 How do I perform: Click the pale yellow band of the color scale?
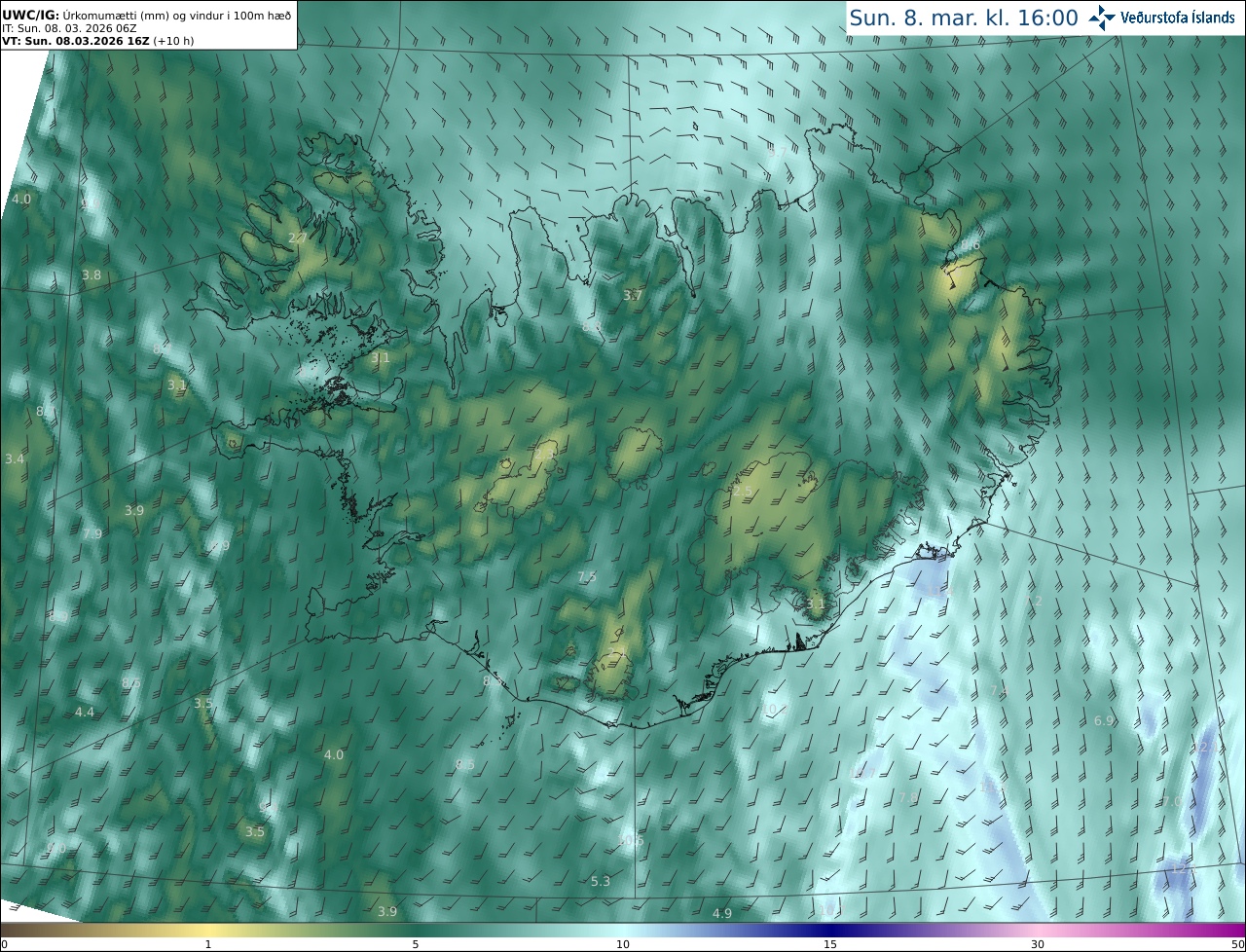pyautogui.click(x=209, y=930)
